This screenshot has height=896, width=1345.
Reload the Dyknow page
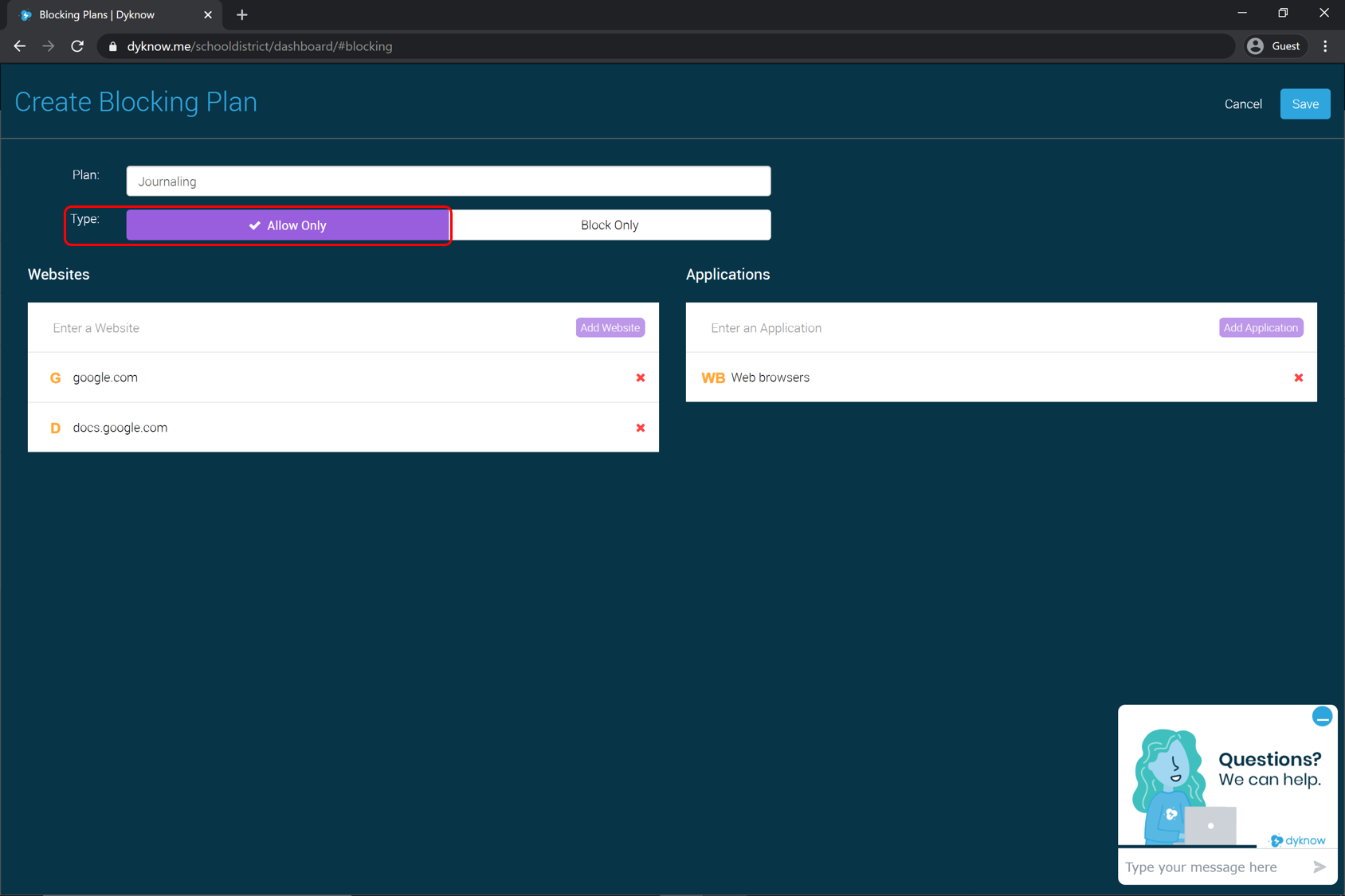[77, 46]
